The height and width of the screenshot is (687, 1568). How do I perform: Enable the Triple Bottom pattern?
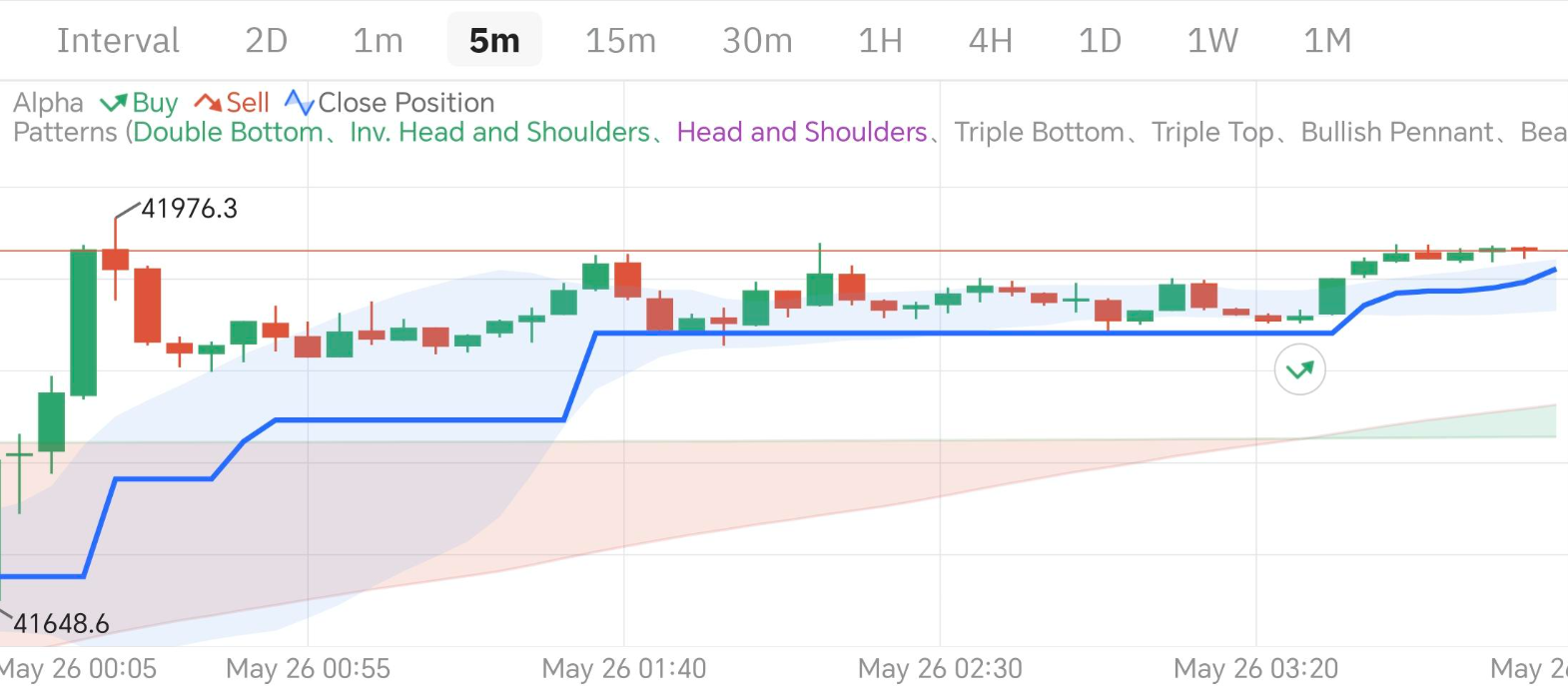pyautogui.click(x=1039, y=133)
